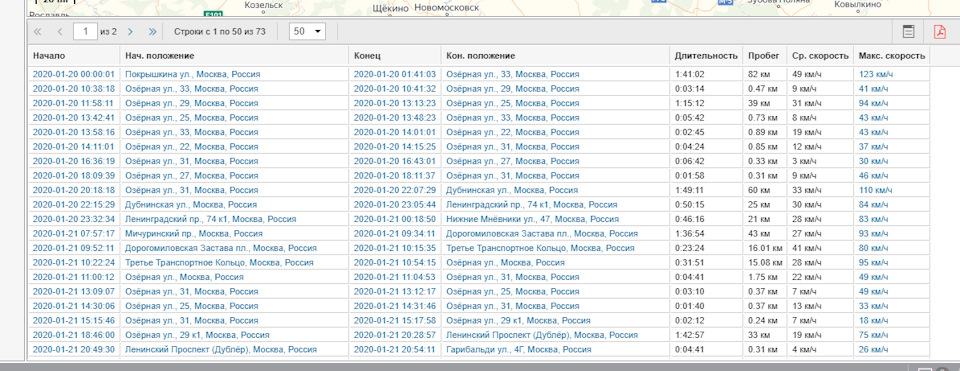Image resolution: width=960 pixels, height=371 pixels.
Task: Open max speed 18 км/ч link
Action: [x=874, y=321]
